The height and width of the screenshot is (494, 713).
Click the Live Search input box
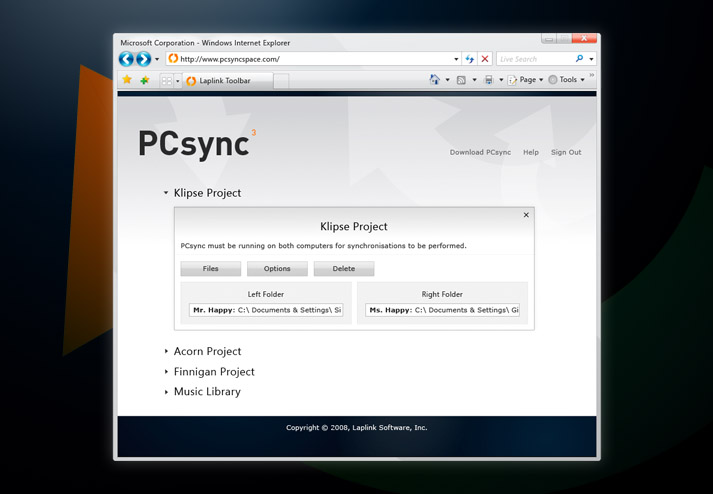[x=534, y=59]
